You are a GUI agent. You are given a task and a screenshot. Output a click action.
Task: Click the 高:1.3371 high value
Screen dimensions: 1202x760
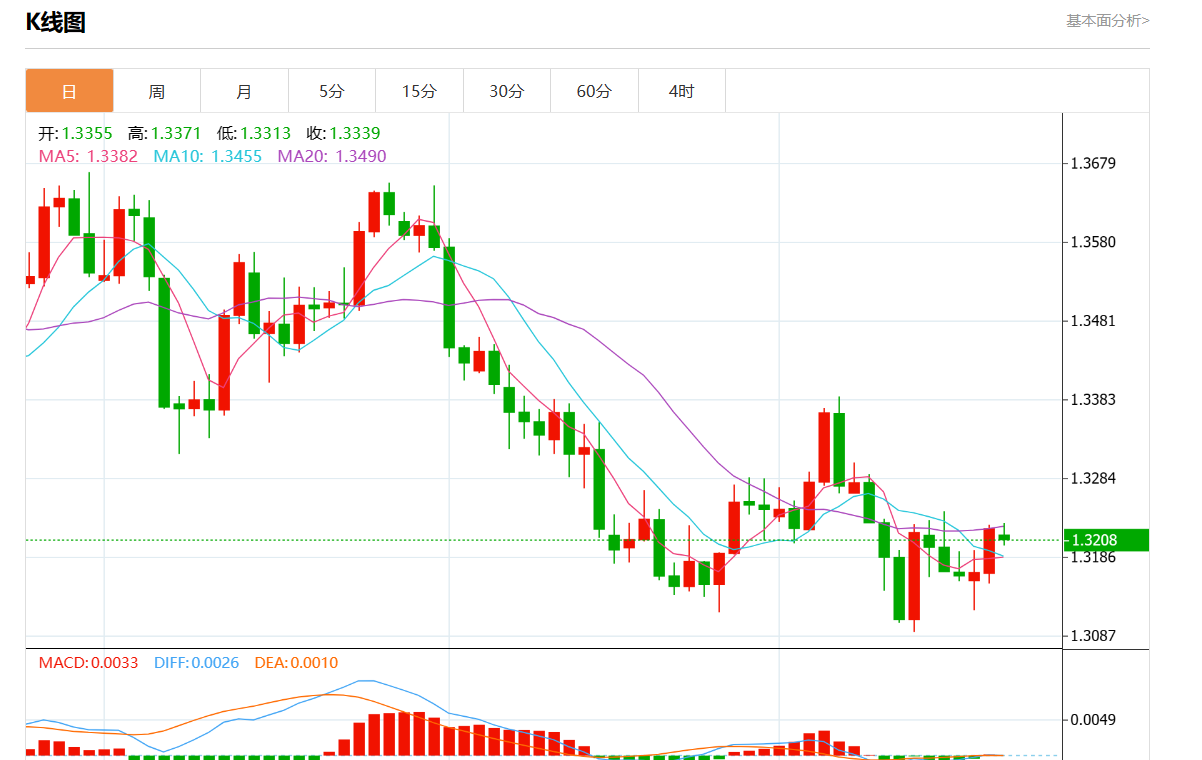pos(164,133)
